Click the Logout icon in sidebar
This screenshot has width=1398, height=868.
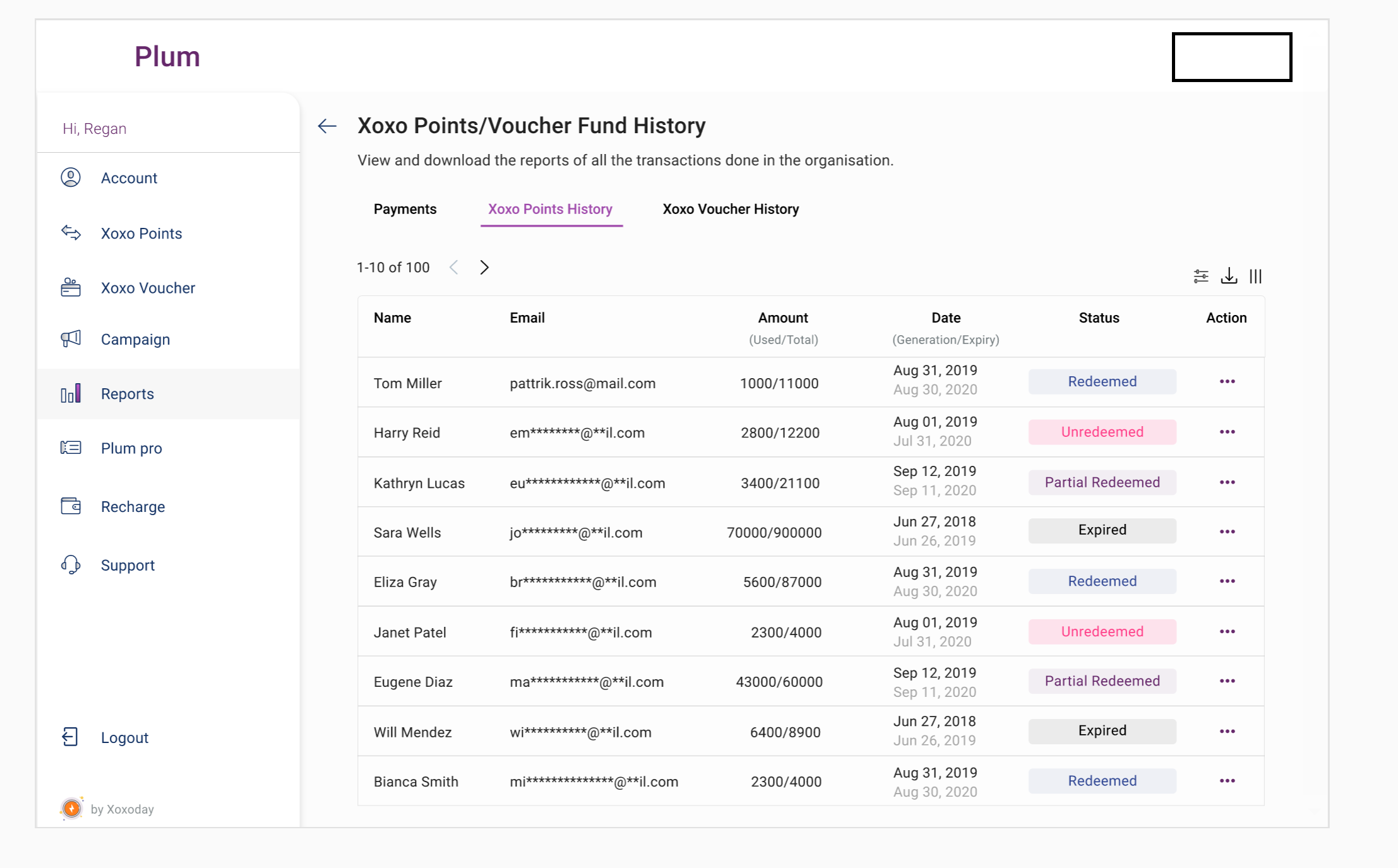tap(70, 737)
